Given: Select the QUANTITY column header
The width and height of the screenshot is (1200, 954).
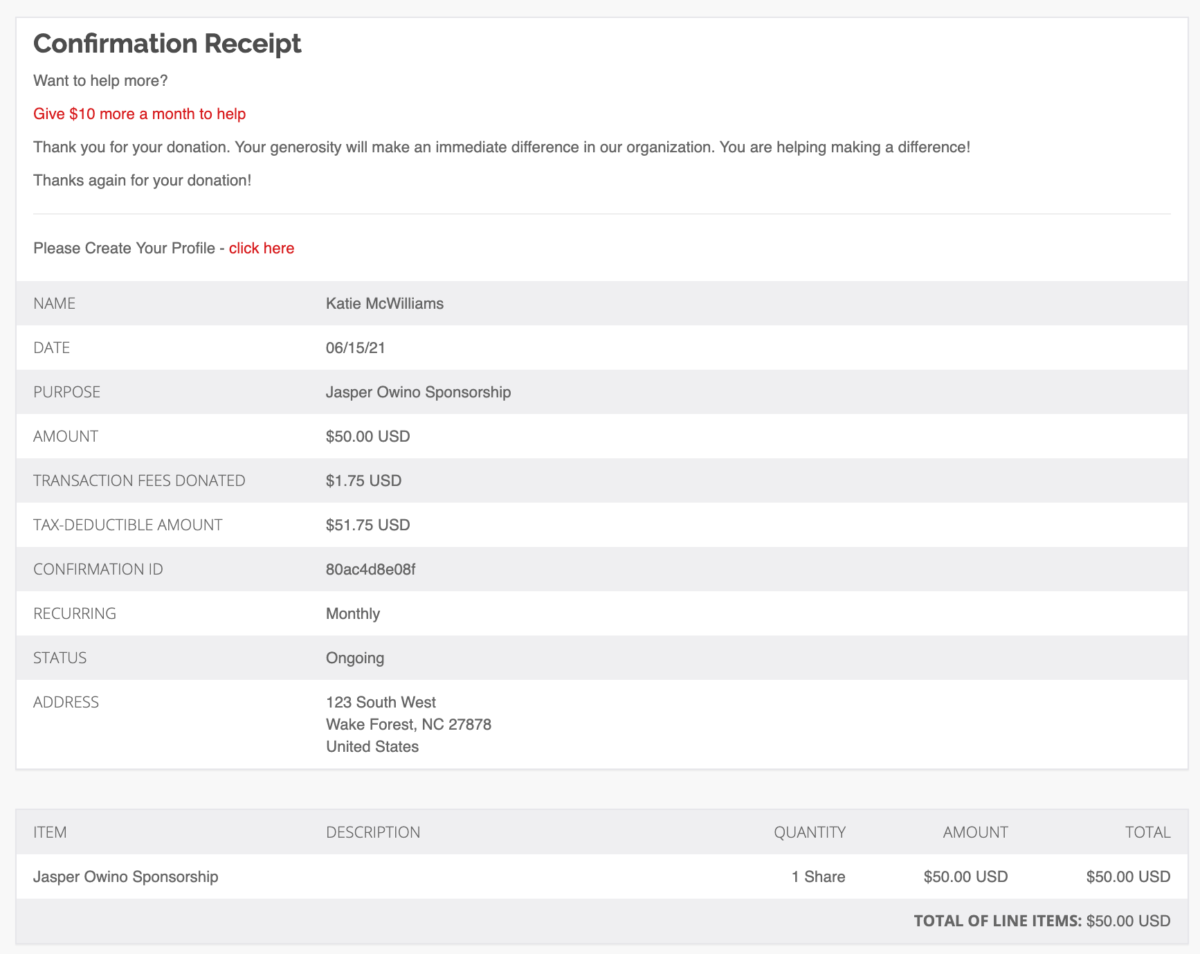Looking at the screenshot, I should (810, 832).
